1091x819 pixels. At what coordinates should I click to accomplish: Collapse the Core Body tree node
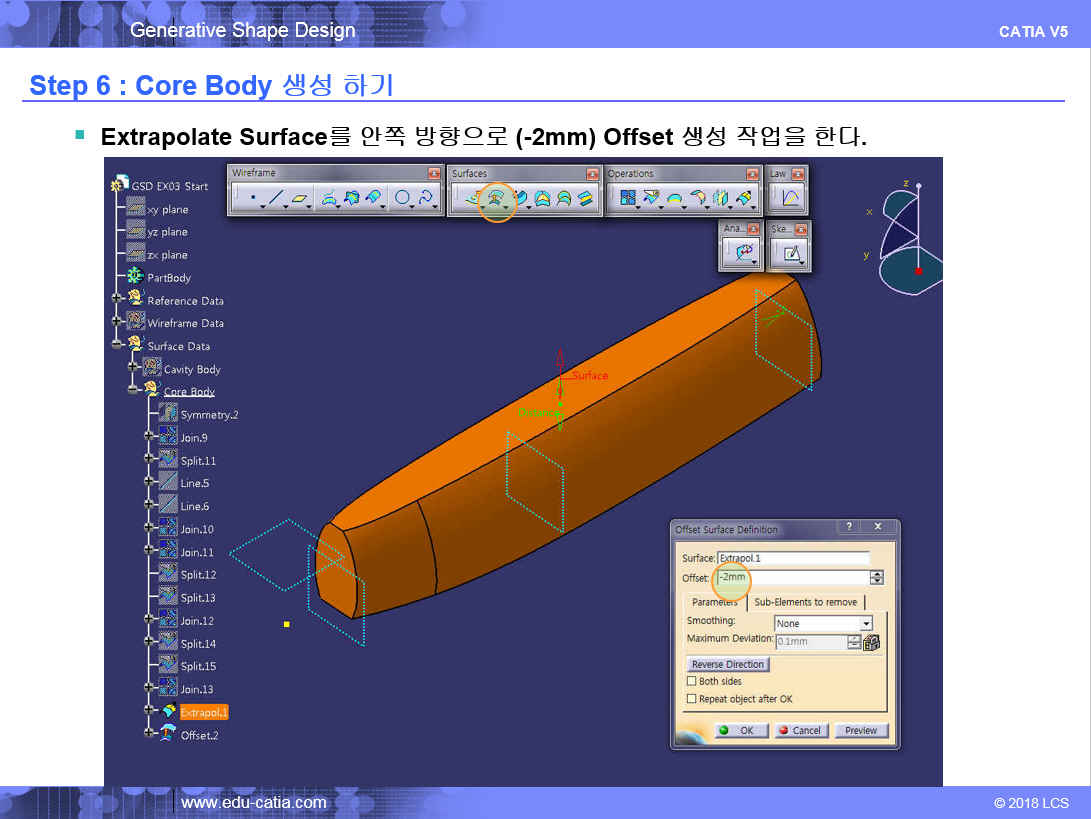(132, 391)
